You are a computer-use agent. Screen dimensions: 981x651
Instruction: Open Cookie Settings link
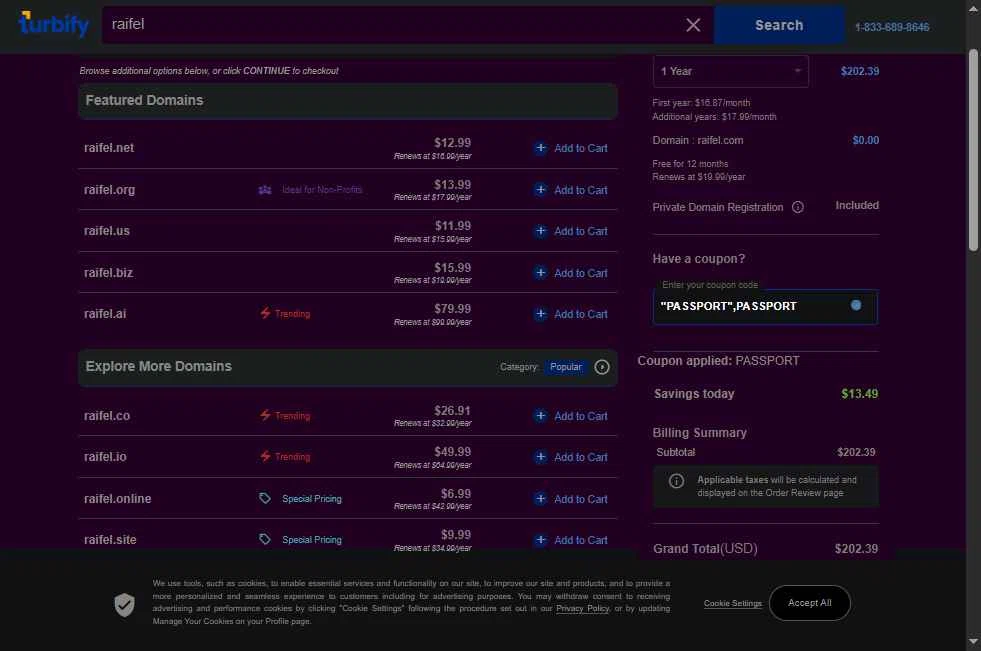point(733,603)
